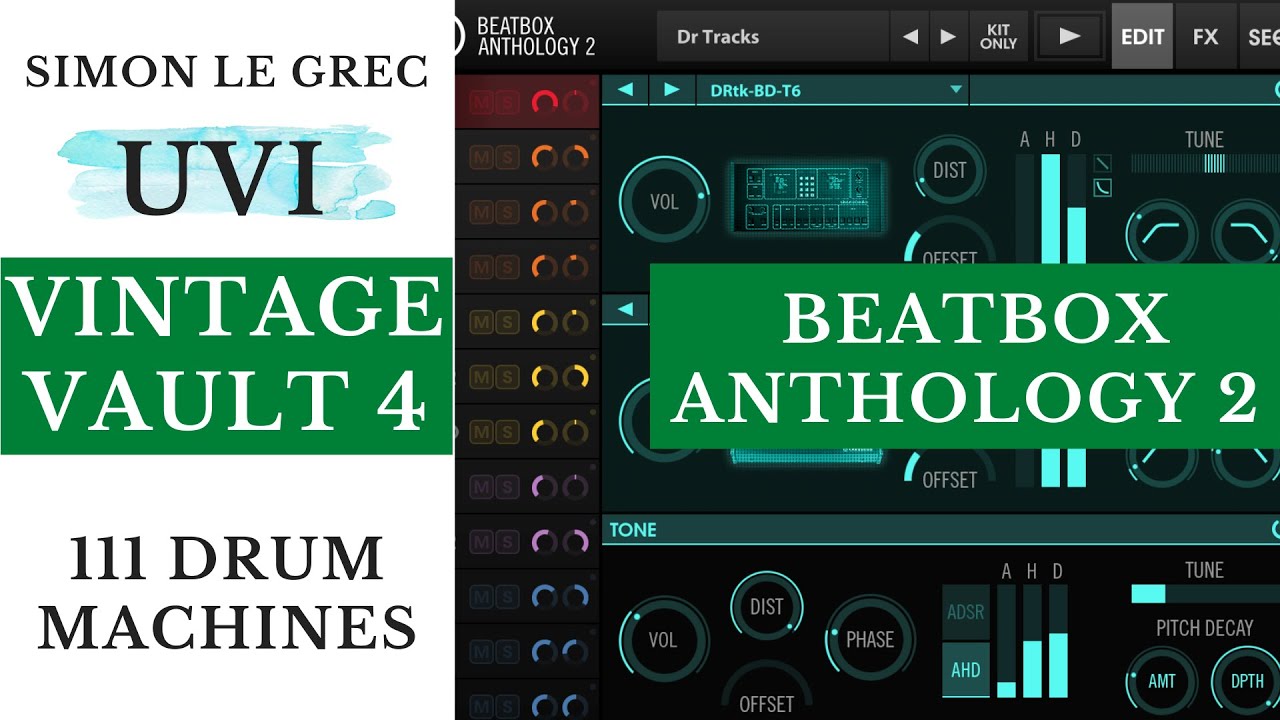Click the TUNE strip in DRtk-BD-T6 layer

[1204, 163]
